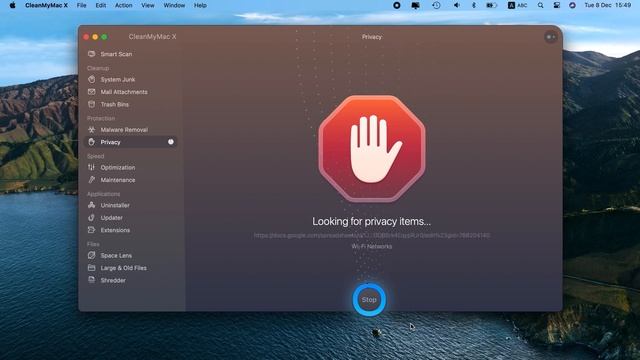This screenshot has width=640, height=360.
Task: Click the Privacy scanning progress indicator
Action: click(171, 142)
